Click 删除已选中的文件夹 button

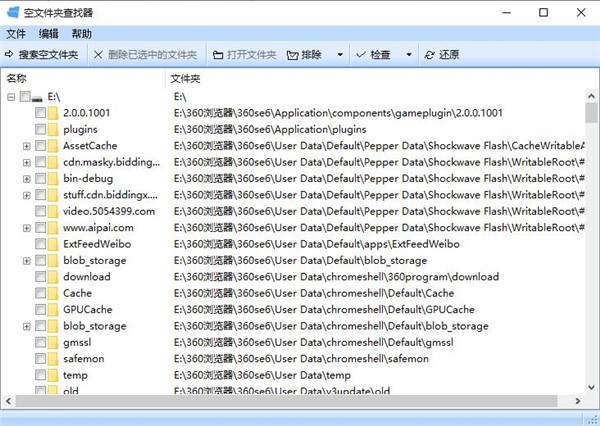point(145,55)
